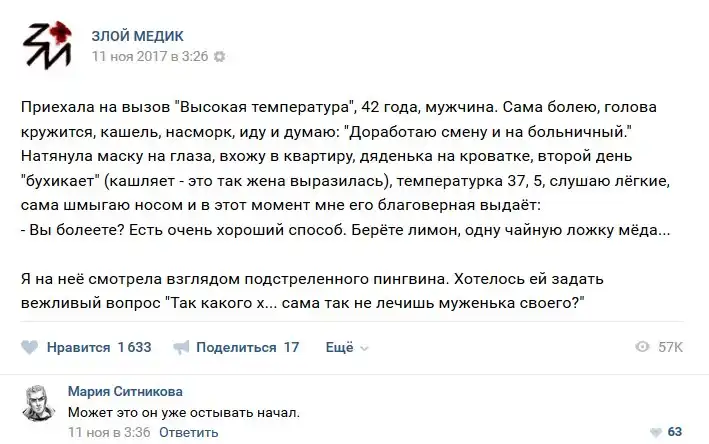Click the megaphone icon beside Поделиться
Screen dimensions: 709x444
(181, 347)
